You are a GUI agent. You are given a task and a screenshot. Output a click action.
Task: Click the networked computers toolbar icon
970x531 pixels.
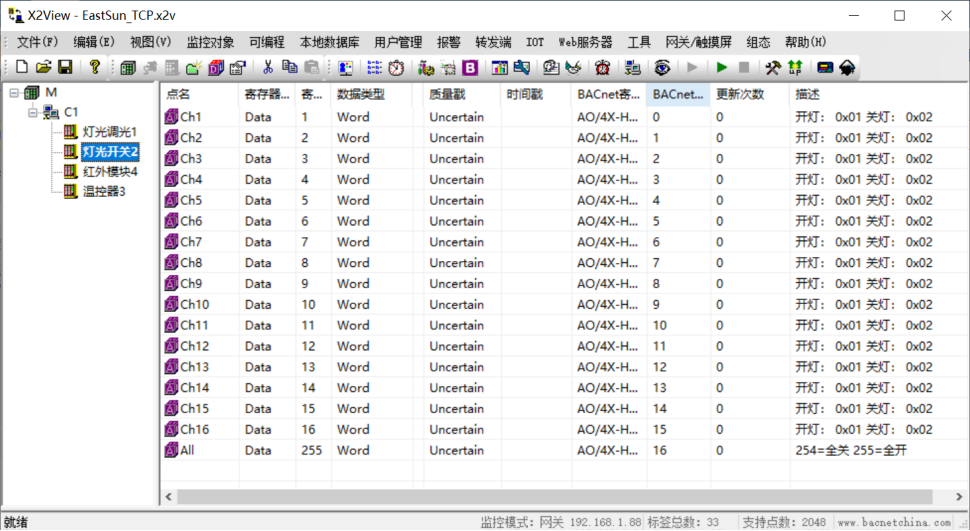[x=632, y=67]
